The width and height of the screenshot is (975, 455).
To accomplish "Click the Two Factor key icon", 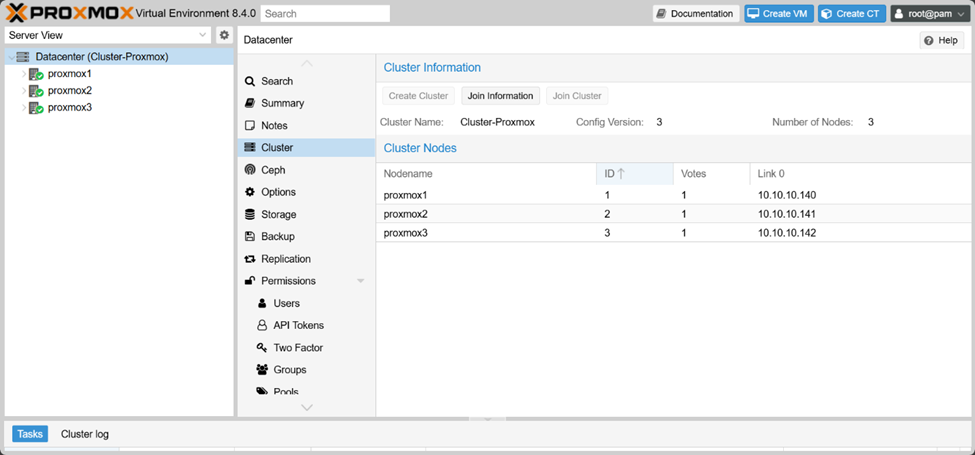I will coord(262,348).
